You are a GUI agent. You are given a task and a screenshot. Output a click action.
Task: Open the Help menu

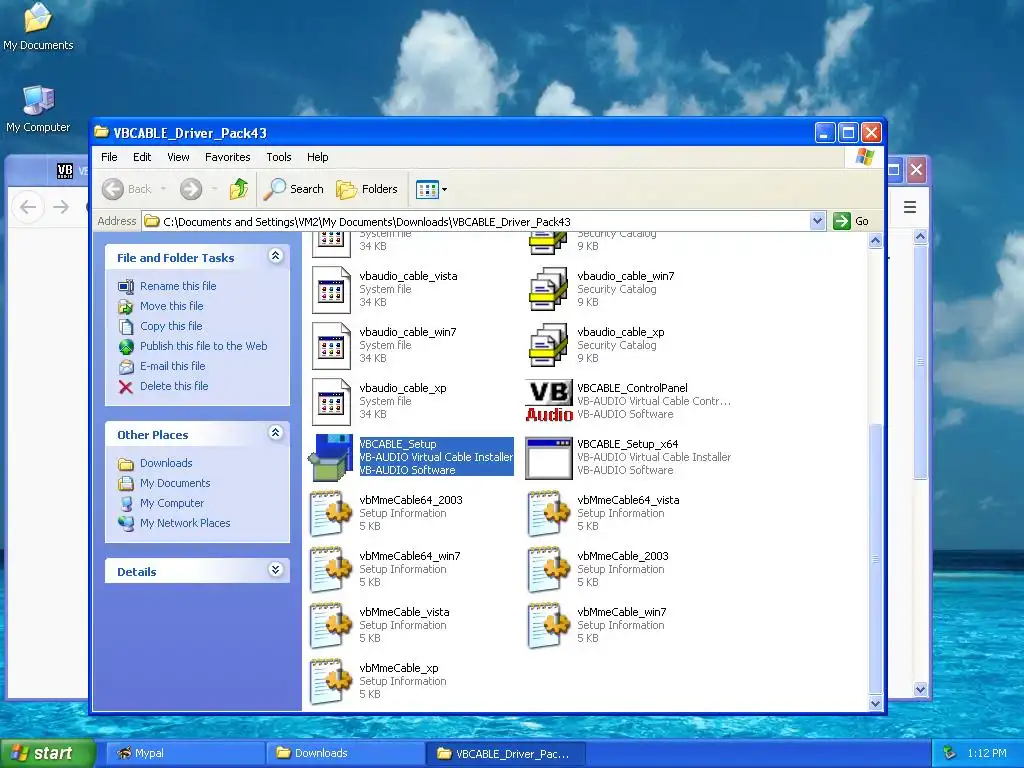pyautogui.click(x=317, y=157)
